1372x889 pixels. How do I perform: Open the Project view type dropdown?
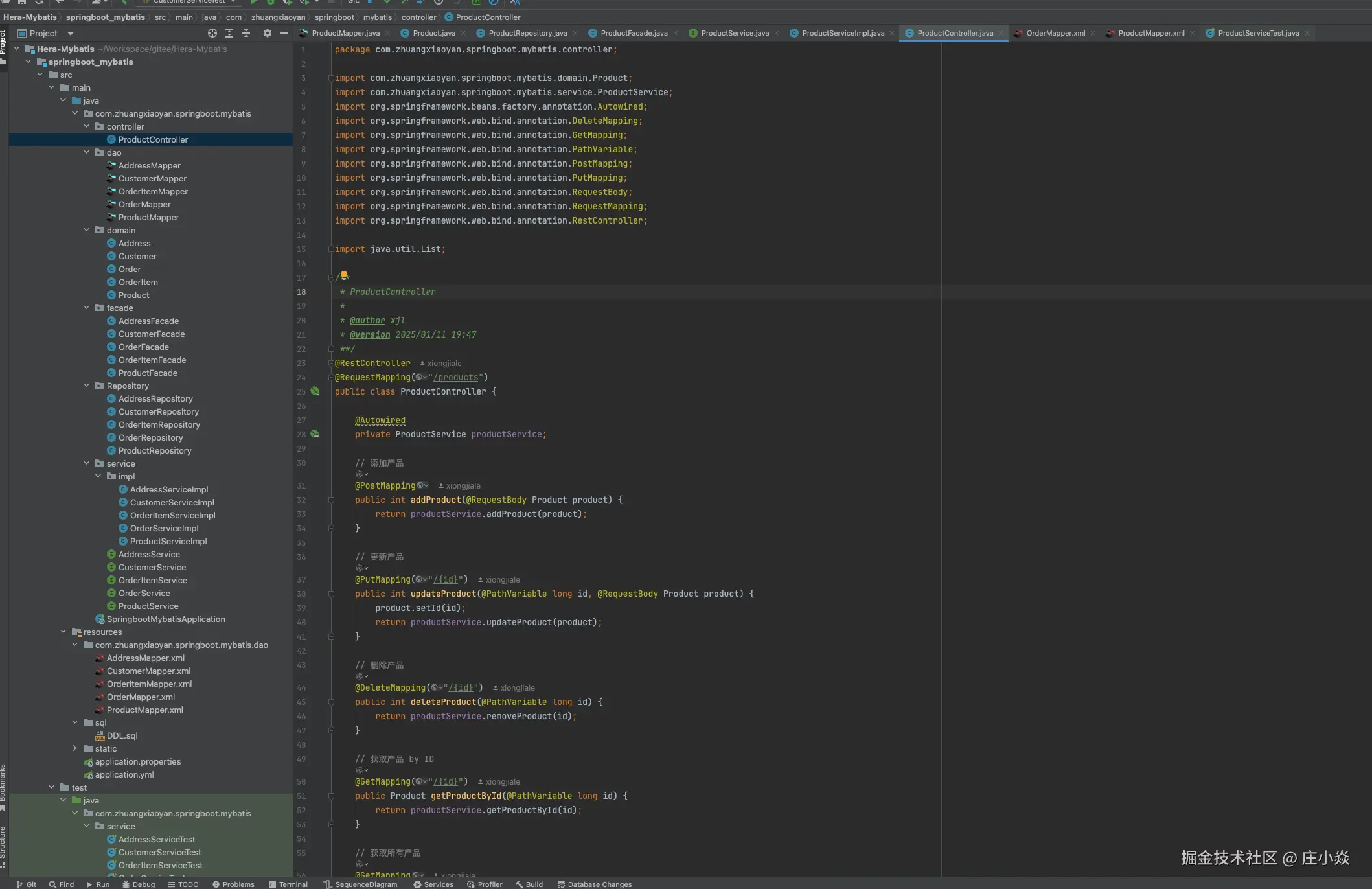pos(71,34)
